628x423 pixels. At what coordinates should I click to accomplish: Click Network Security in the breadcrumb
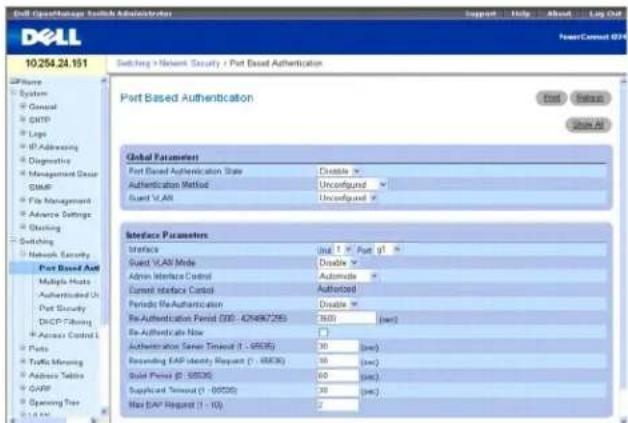[x=189, y=63]
